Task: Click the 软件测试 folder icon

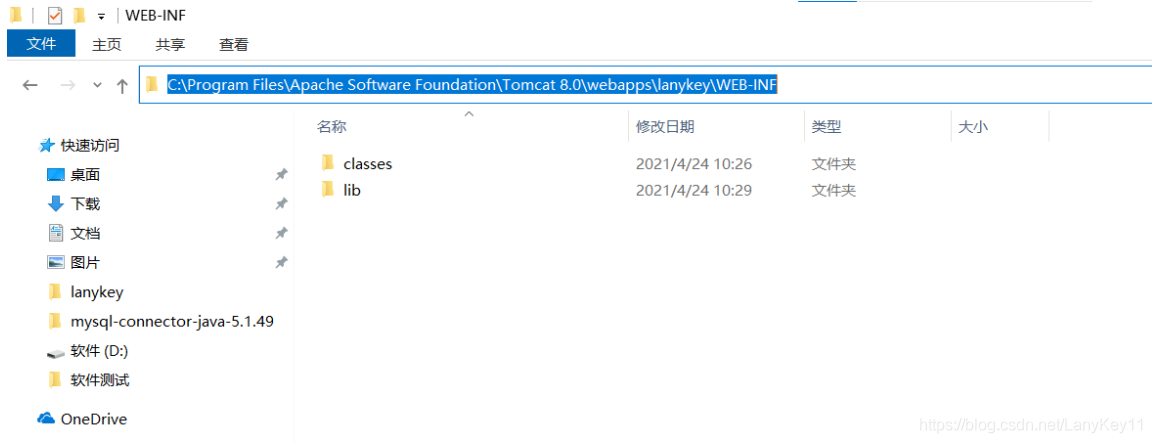Action: point(55,380)
